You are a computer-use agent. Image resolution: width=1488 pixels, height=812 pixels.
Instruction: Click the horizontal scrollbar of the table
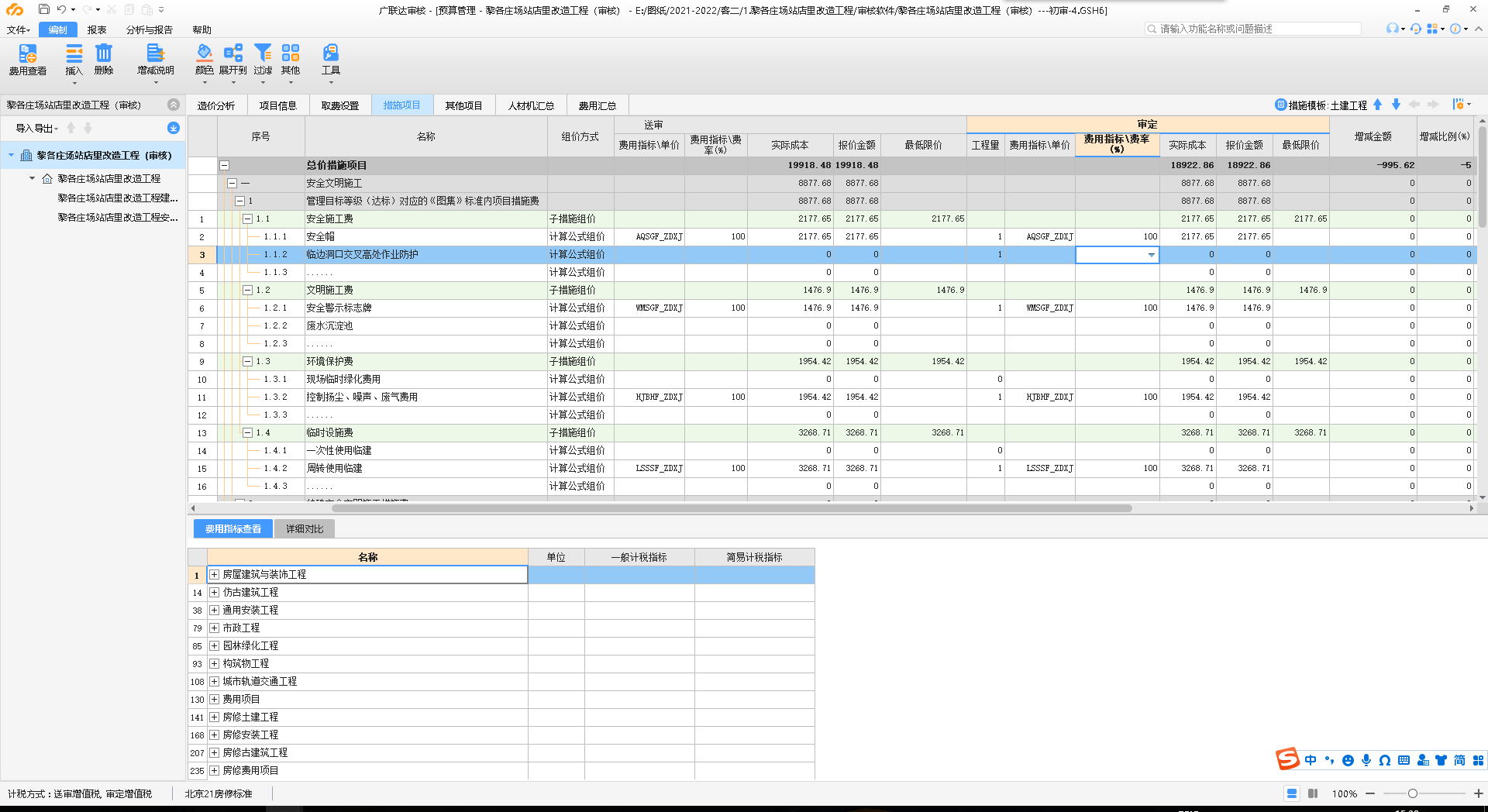coord(732,508)
